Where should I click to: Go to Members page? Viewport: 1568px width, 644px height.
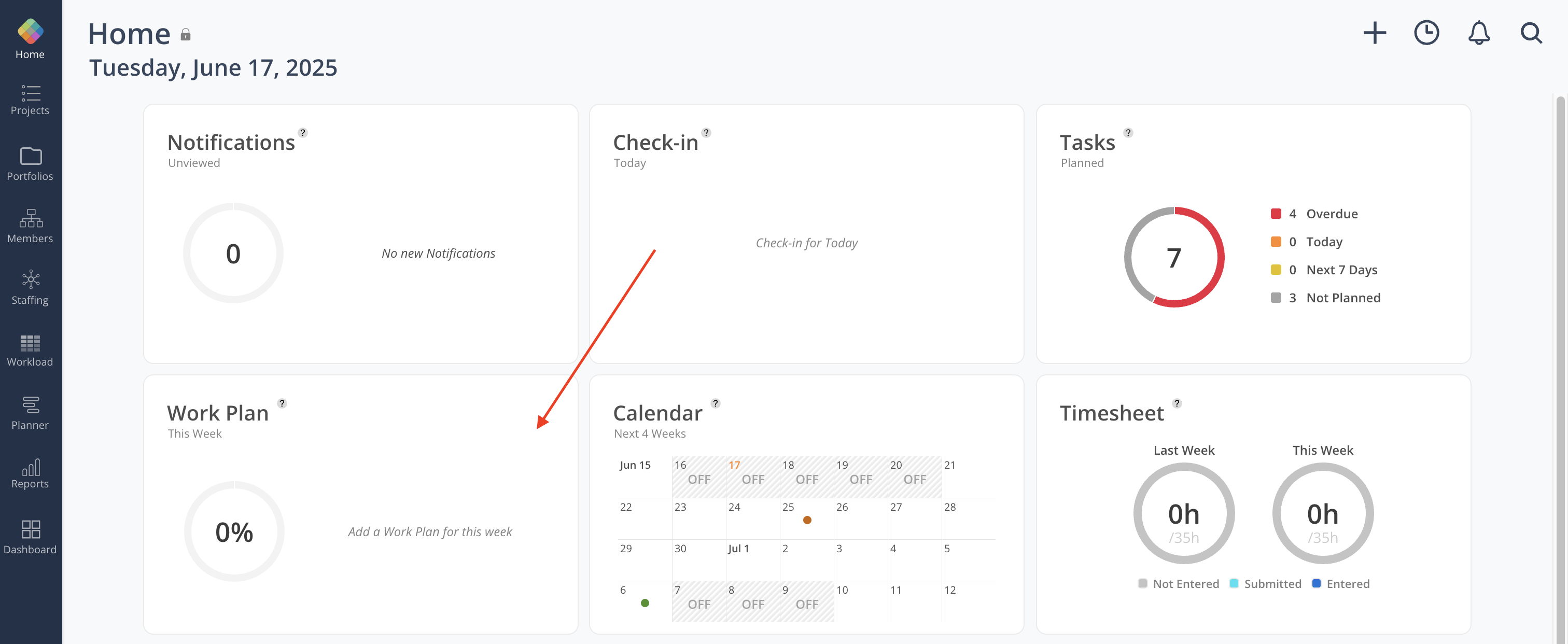coord(30,227)
